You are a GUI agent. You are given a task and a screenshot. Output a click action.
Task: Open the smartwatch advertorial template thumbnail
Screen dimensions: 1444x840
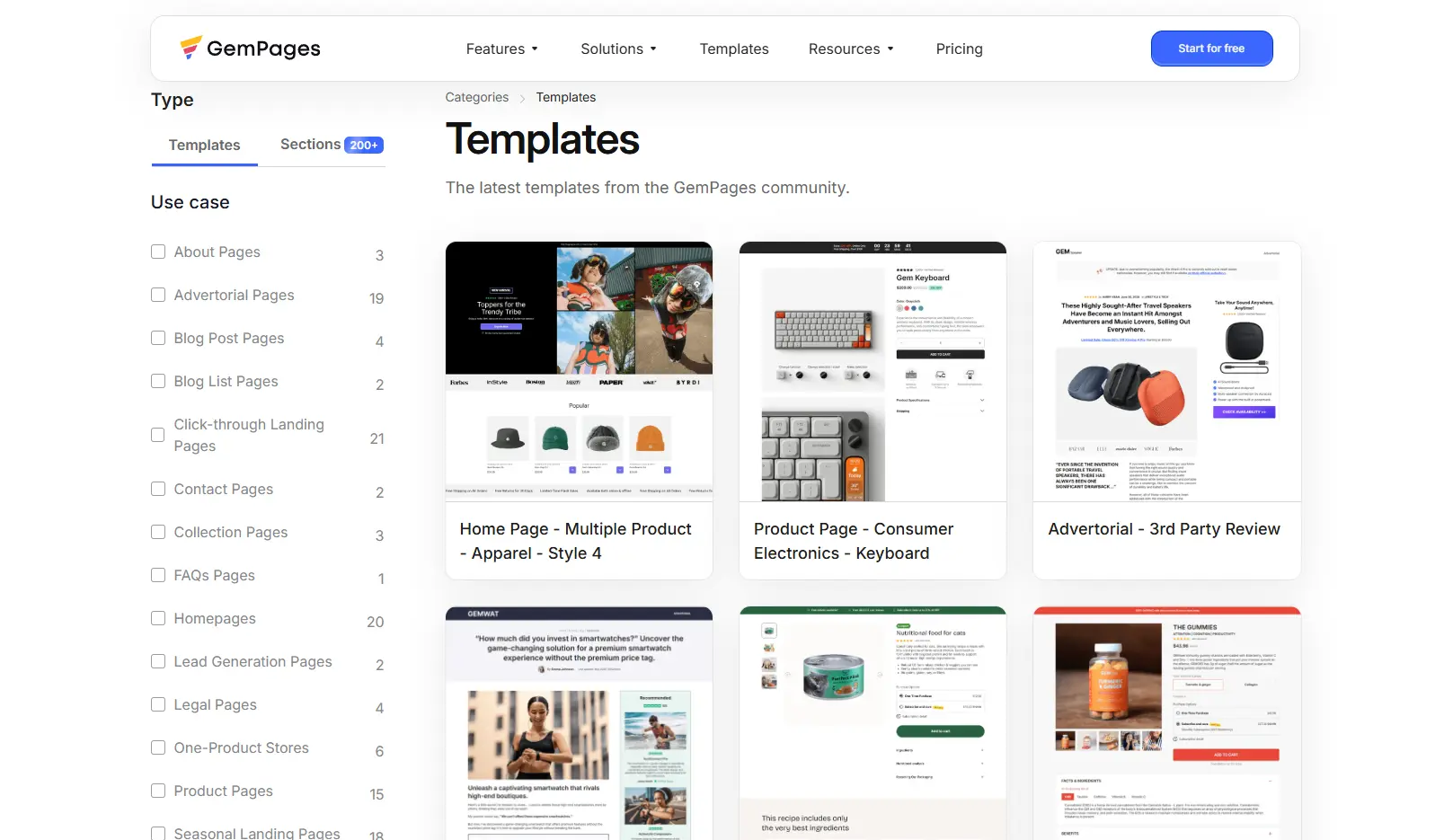(x=579, y=723)
